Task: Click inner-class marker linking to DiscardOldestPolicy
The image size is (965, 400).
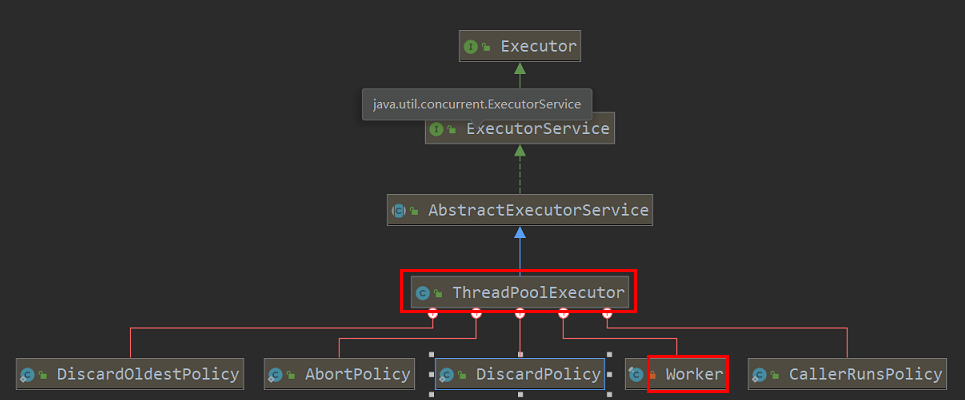Action: point(433,313)
